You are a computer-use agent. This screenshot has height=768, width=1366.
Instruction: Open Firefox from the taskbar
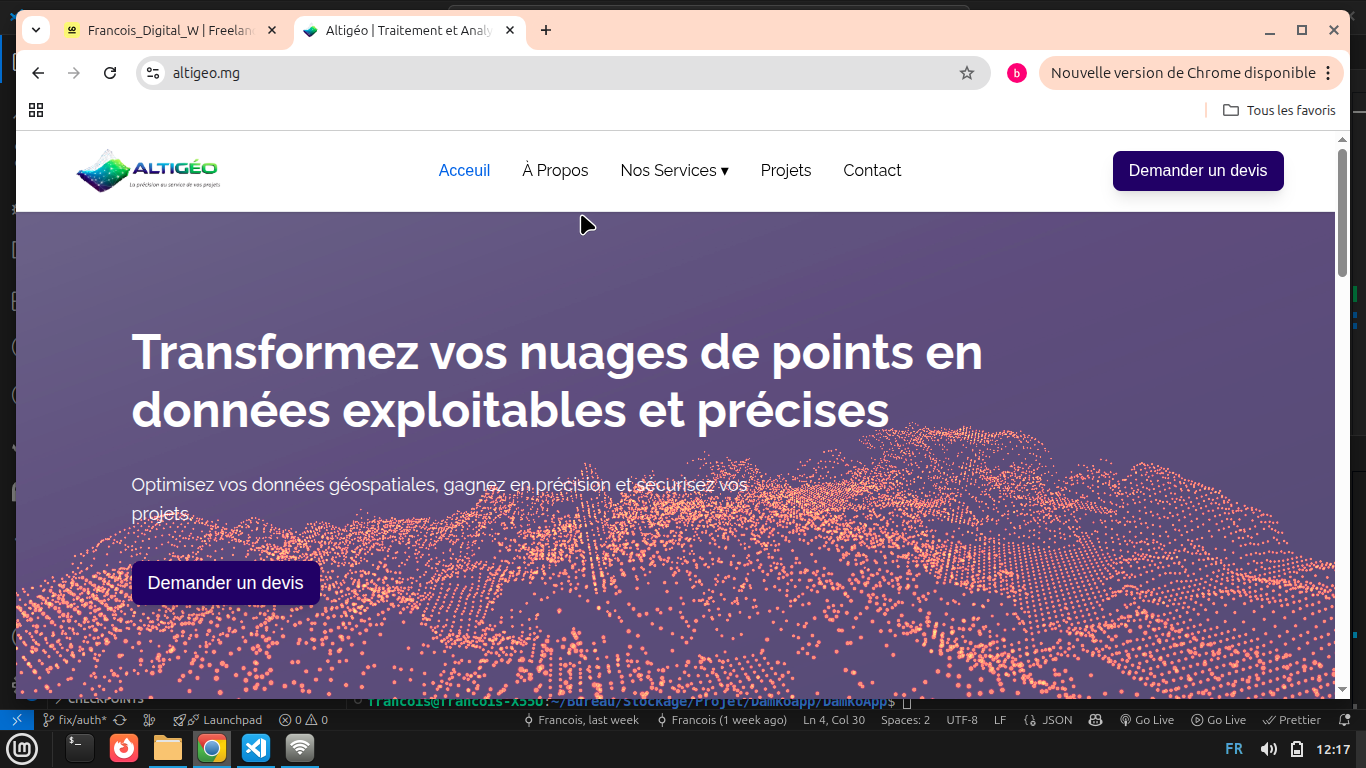coord(124,748)
